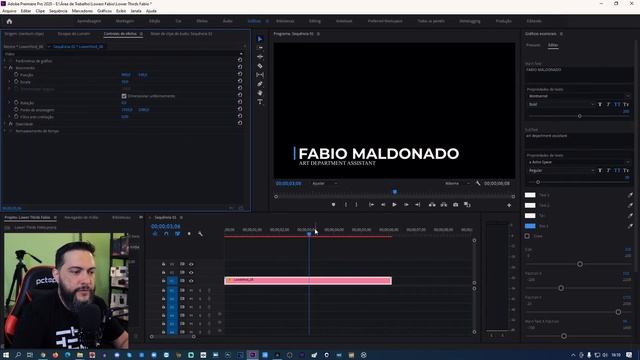Open the Janela menu

[x=136, y=11]
